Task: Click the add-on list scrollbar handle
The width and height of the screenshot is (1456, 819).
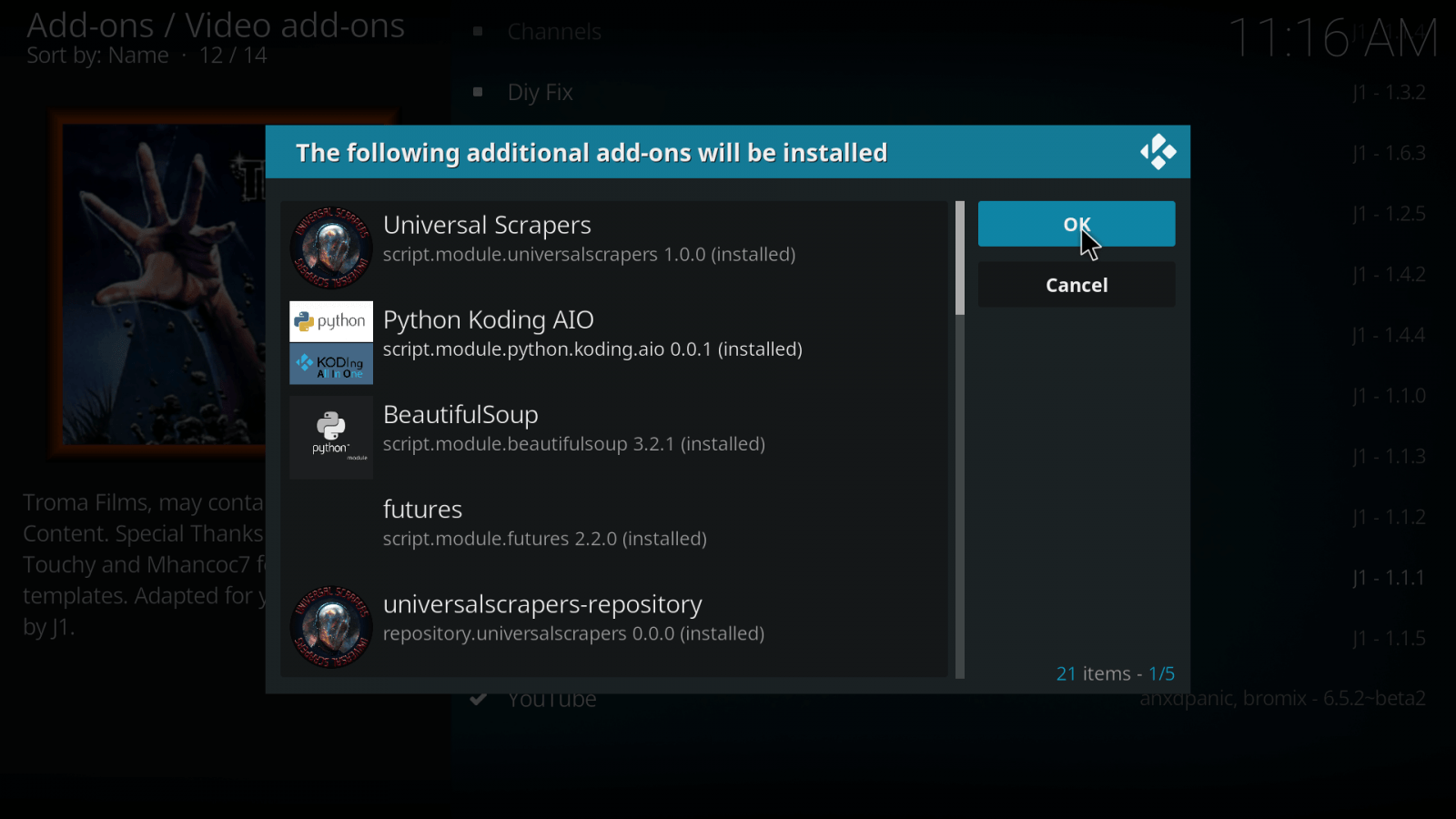Action: point(960,258)
